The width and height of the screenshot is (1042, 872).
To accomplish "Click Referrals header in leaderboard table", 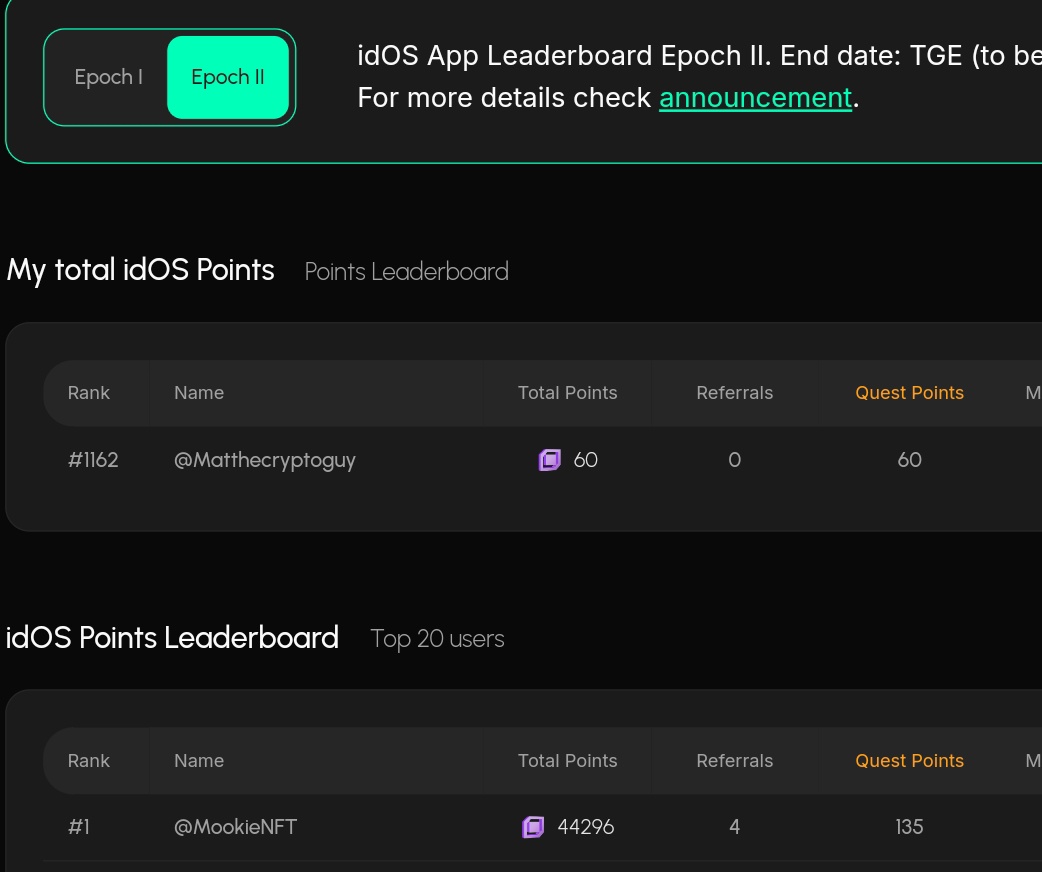I will (734, 760).
